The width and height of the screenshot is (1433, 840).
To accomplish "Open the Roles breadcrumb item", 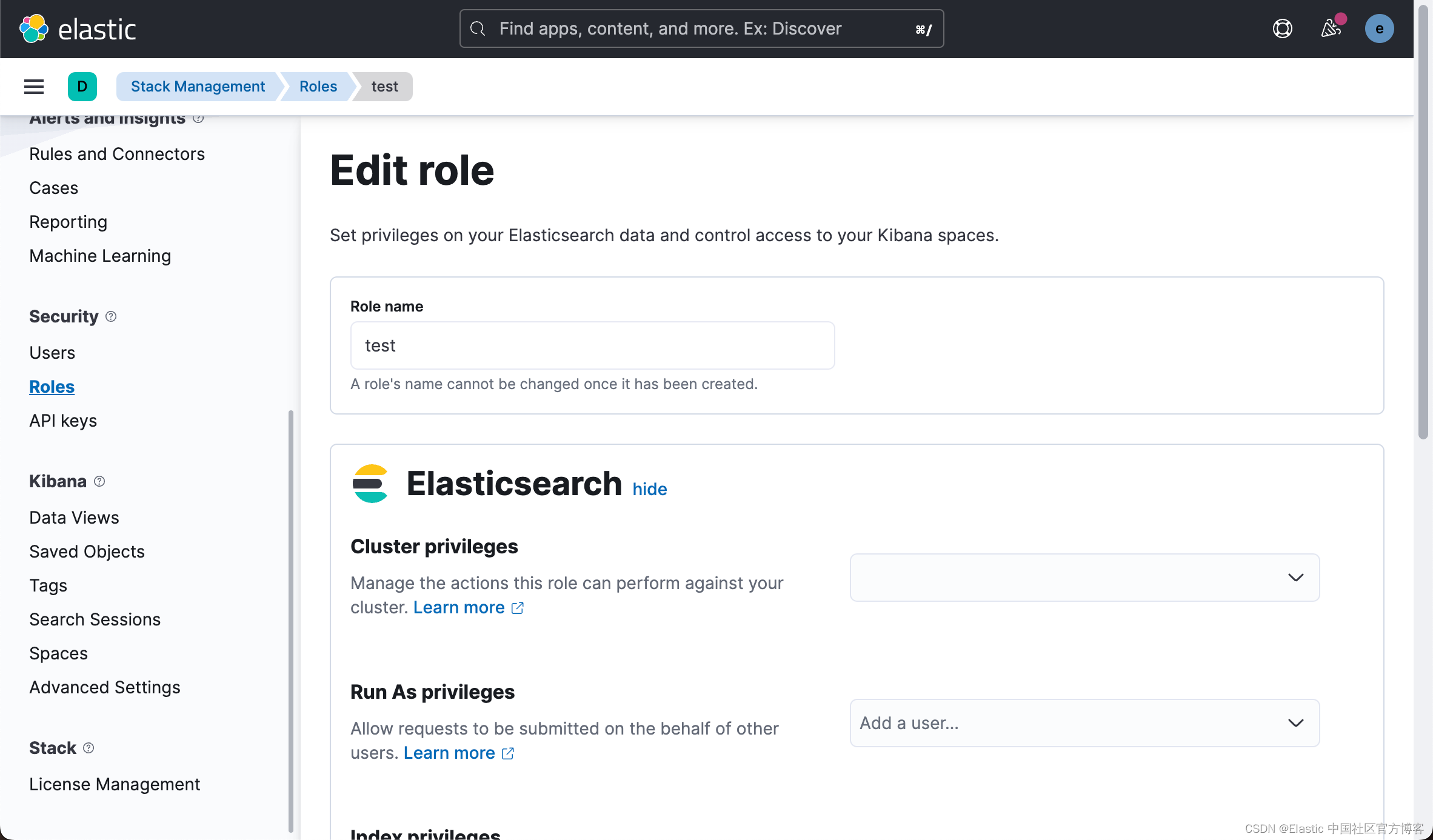I will (317, 86).
